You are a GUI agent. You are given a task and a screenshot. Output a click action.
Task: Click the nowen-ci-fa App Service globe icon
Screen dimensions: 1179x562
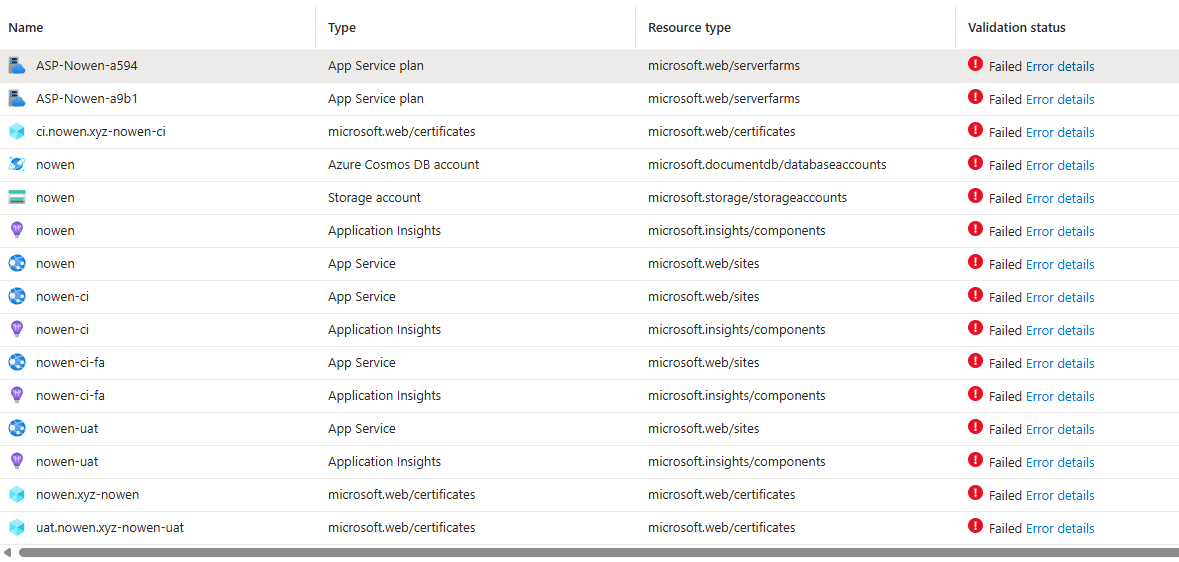[17, 363]
